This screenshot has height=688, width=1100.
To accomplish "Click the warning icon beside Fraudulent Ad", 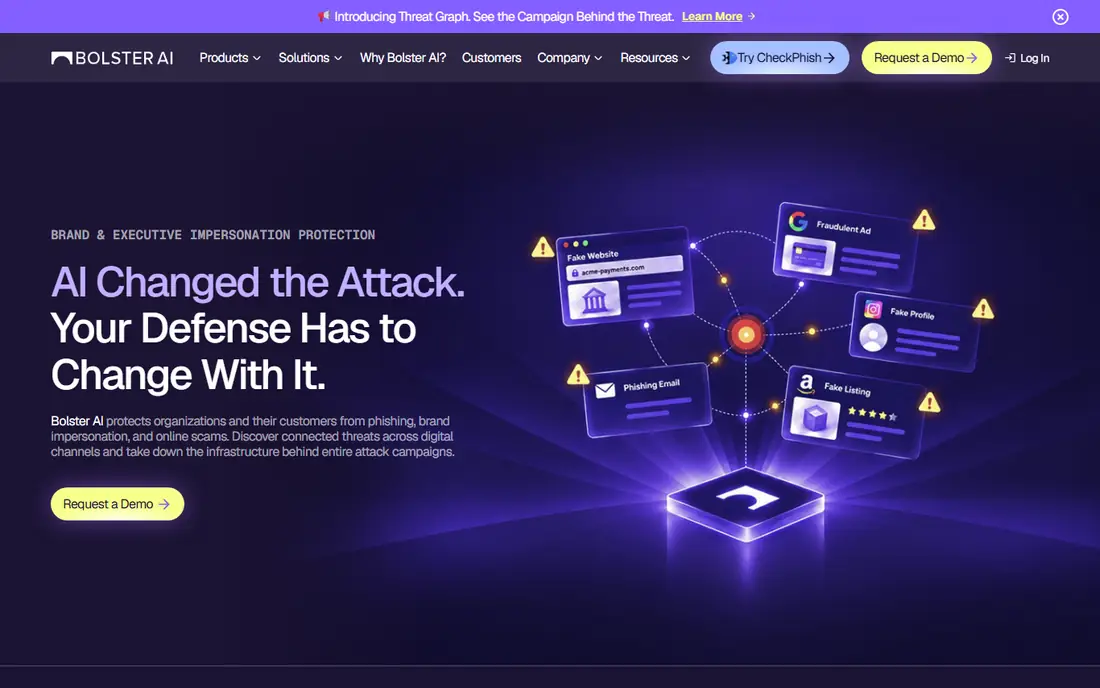I will click(x=924, y=220).
